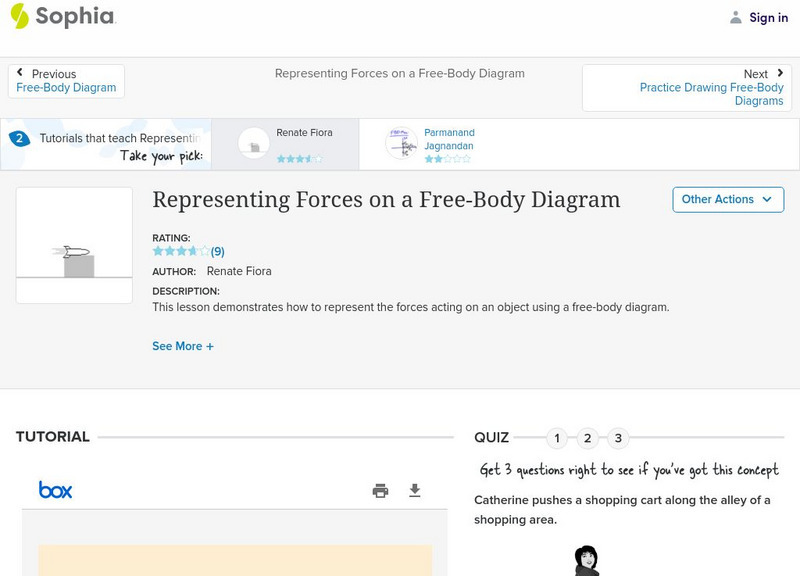Click the Sign in user icon
The height and width of the screenshot is (576, 800).
click(736, 17)
